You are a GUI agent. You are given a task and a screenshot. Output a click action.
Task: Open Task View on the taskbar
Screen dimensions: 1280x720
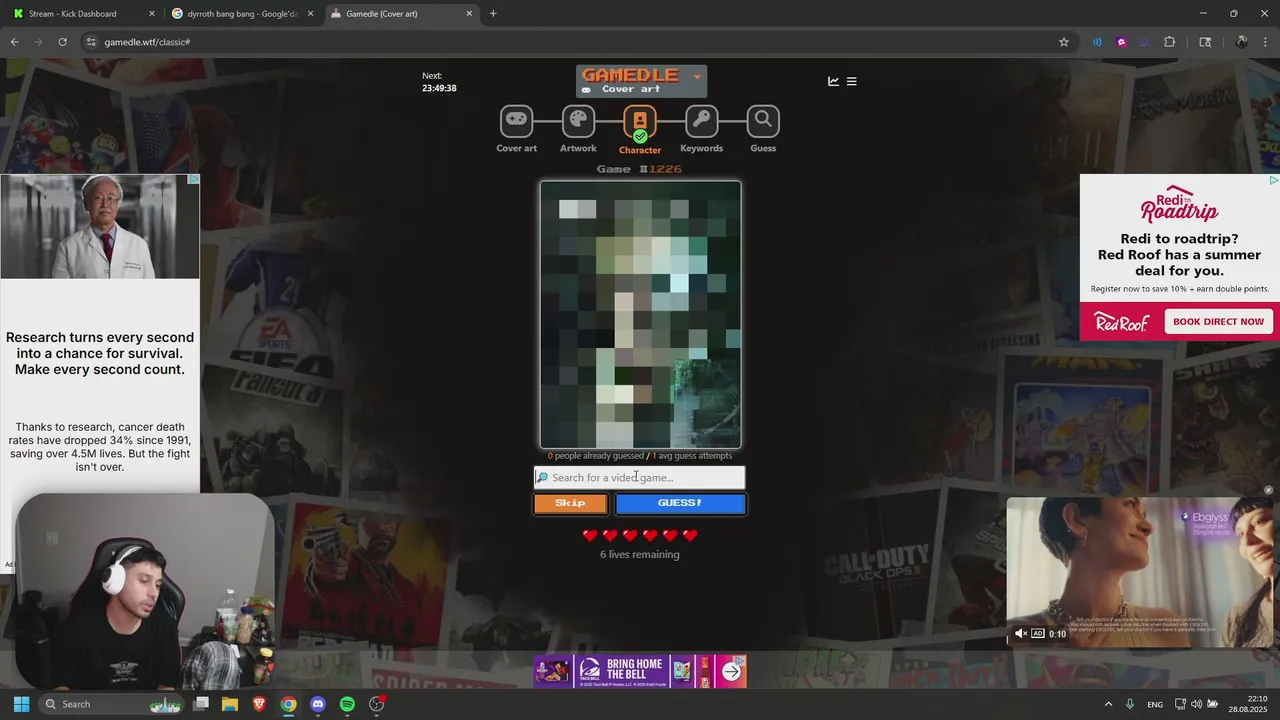pos(201,704)
